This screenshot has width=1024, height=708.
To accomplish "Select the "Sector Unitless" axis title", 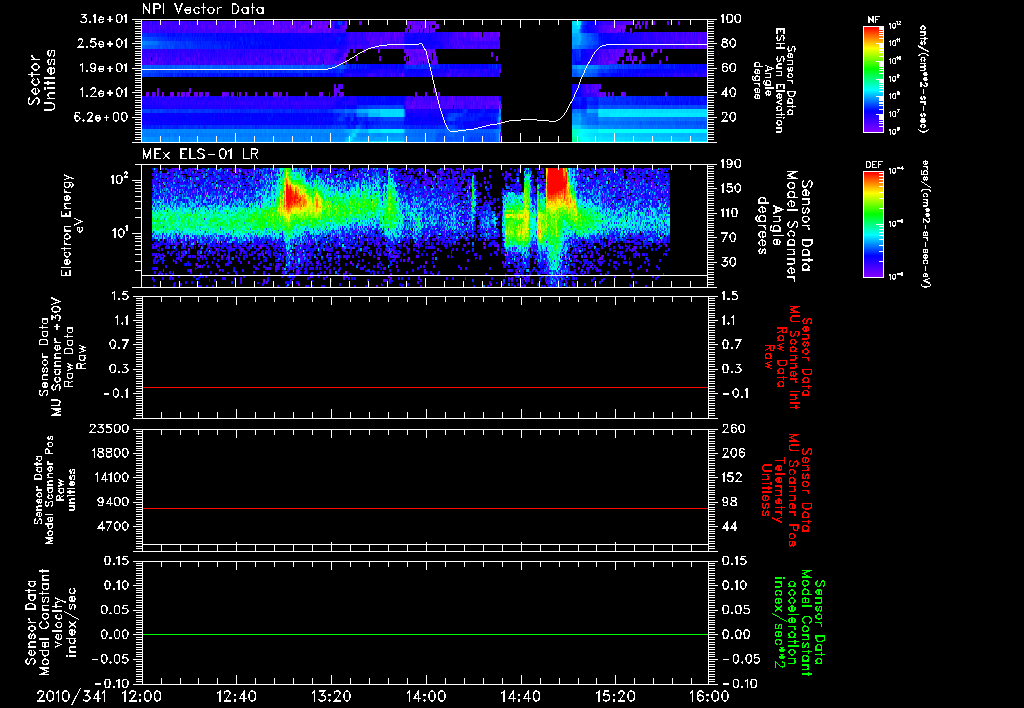I will point(42,80).
